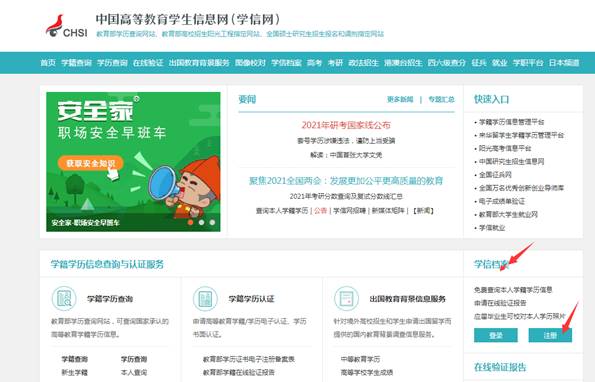Open the 聚焦2021全国两会 headline link

(x=346, y=181)
